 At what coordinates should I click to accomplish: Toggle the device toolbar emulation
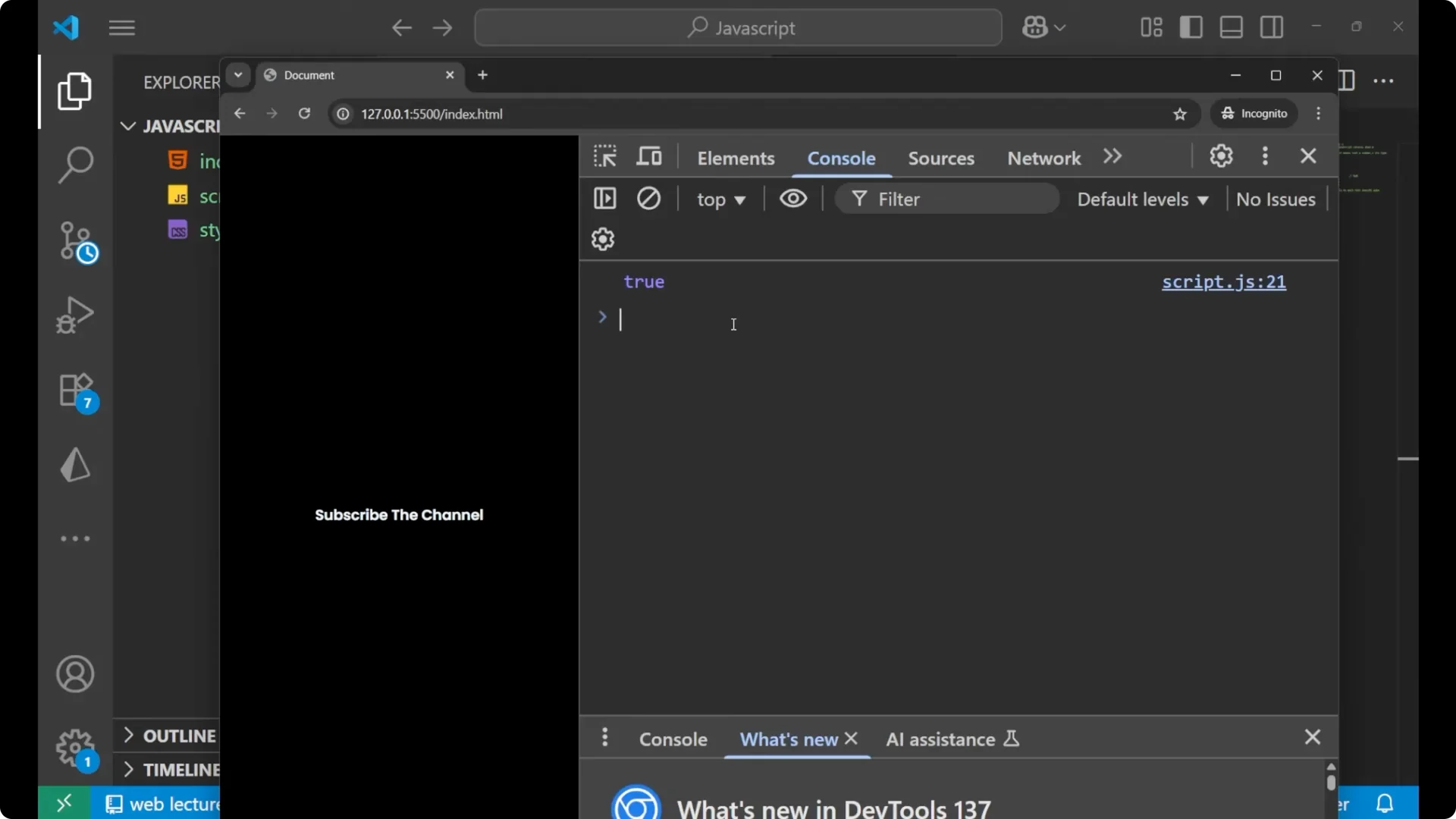click(x=650, y=156)
